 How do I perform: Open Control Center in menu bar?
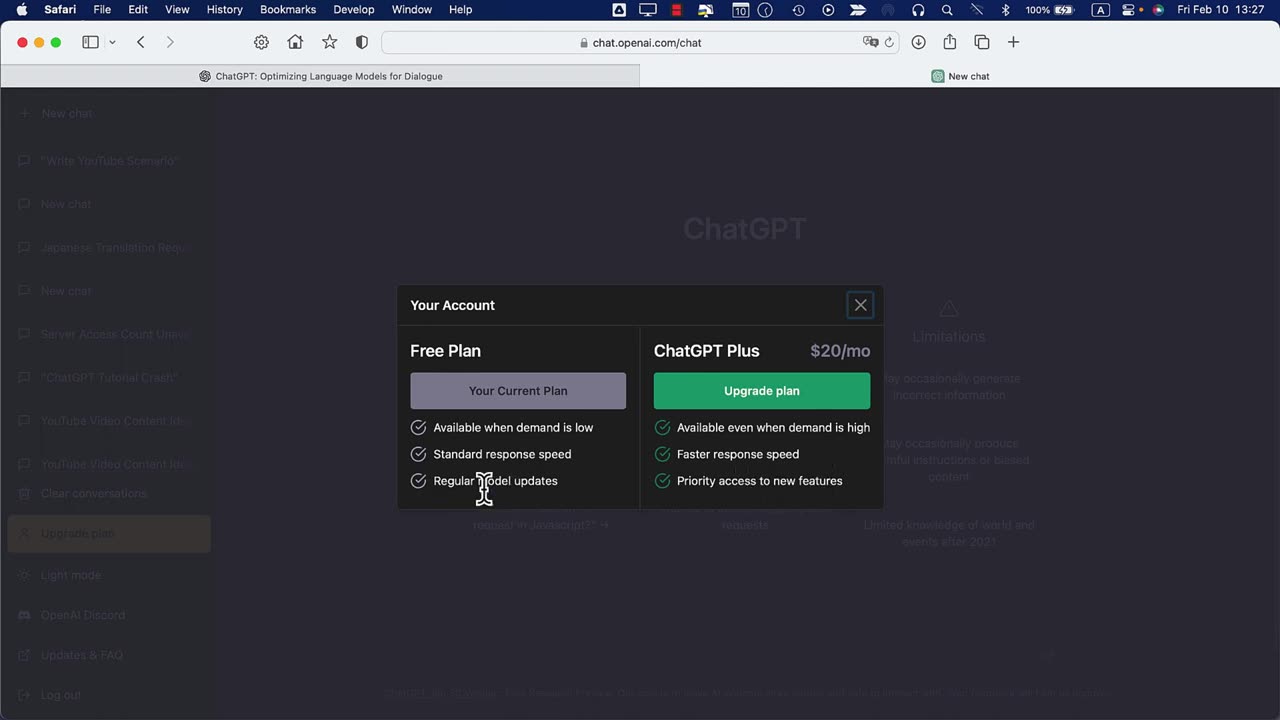tap(1129, 10)
